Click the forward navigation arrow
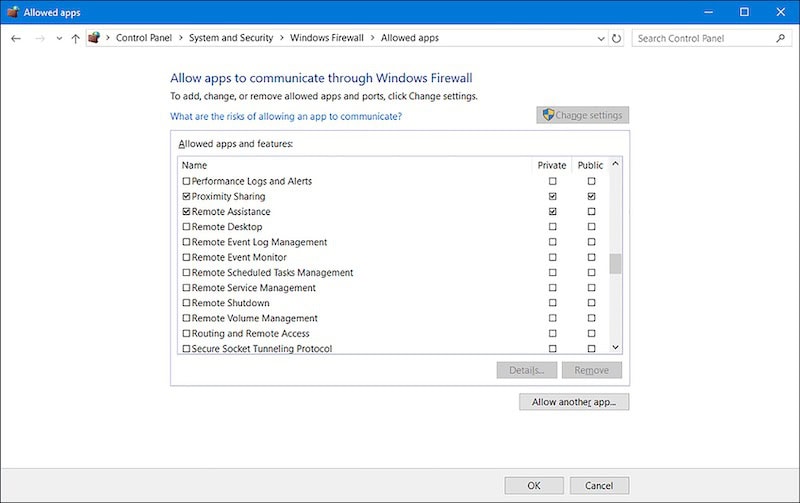 tap(40, 38)
